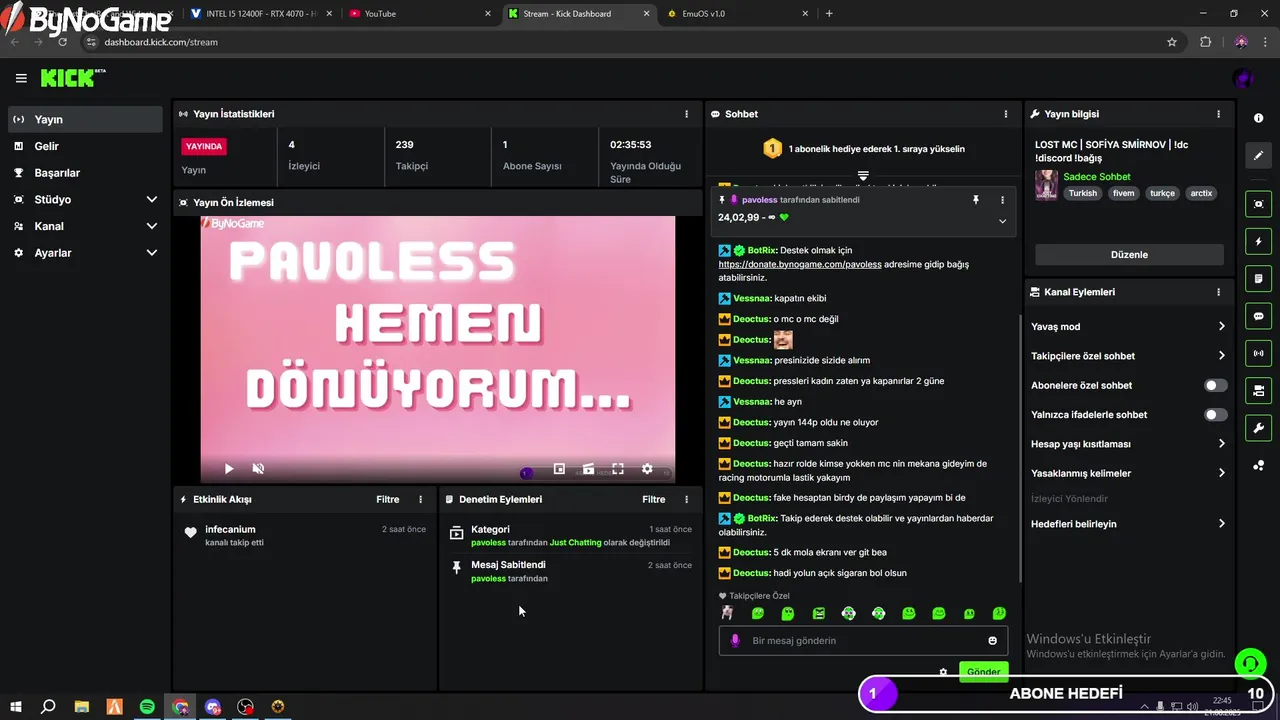Select the first avatar emote in chat
Viewport: 1280px width, 720px height.
point(727,613)
